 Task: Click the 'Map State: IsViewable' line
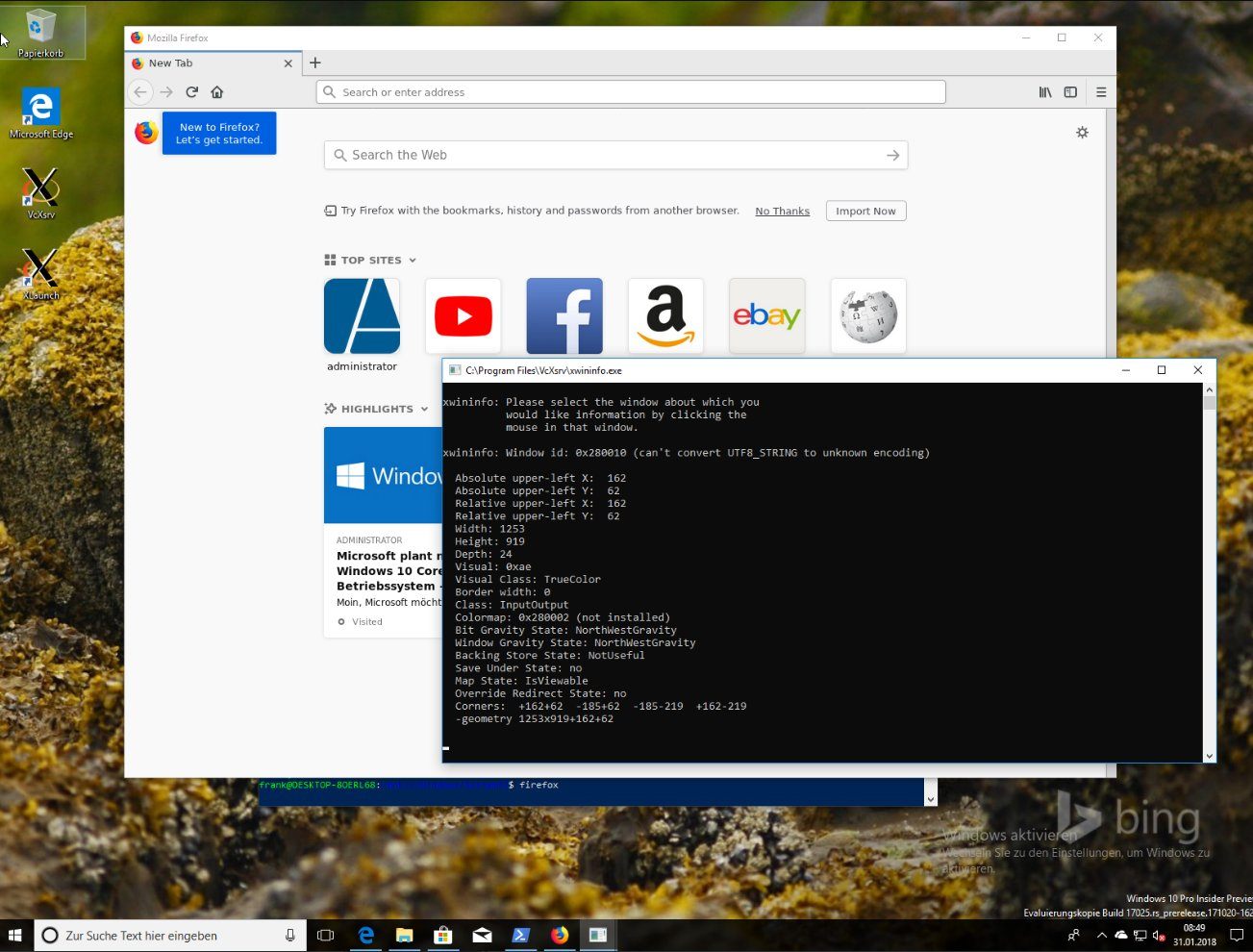pyautogui.click(x=521, y=681)
